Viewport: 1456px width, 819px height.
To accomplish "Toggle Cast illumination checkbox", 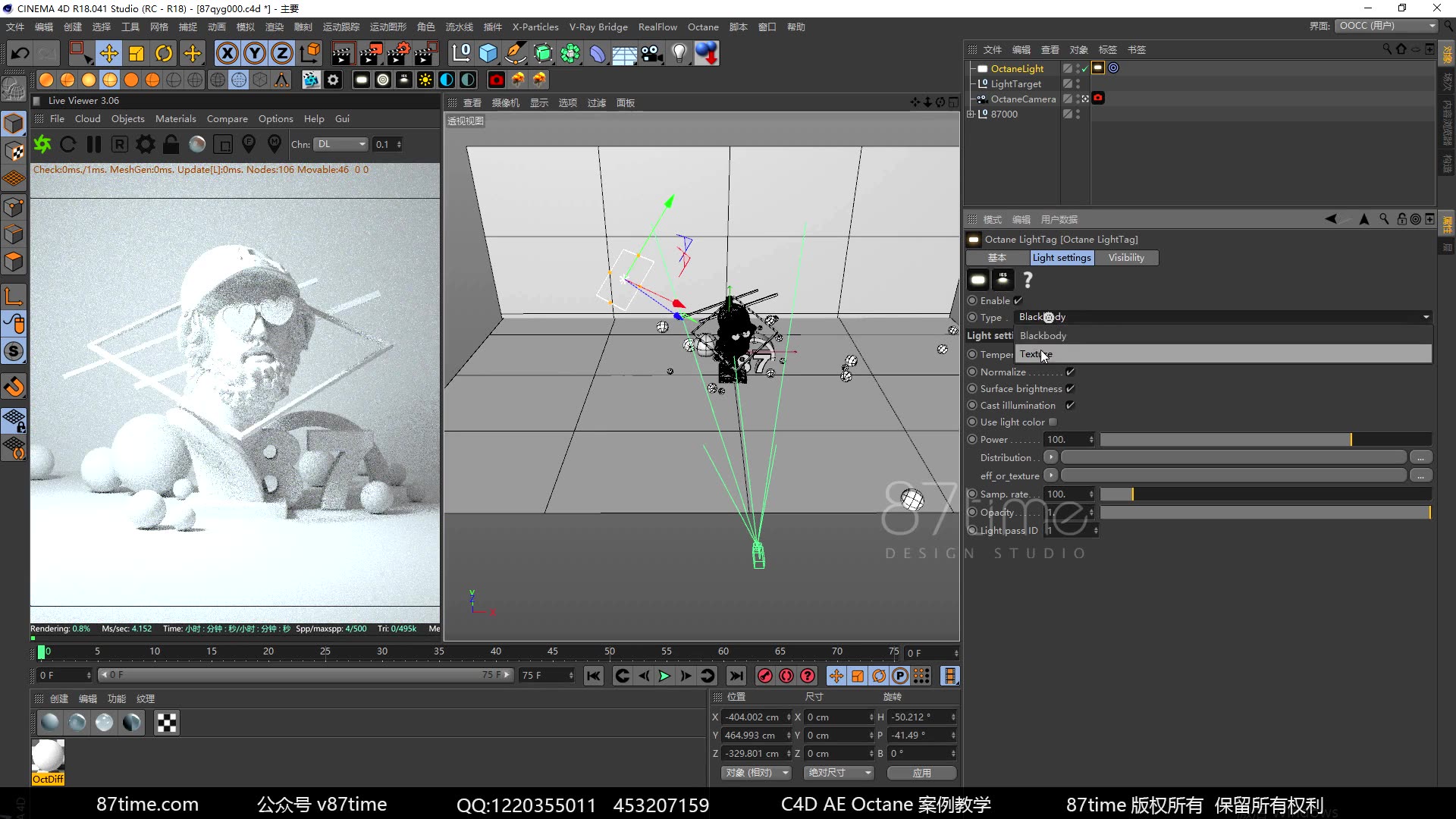I will click(x=1070, y=405).
